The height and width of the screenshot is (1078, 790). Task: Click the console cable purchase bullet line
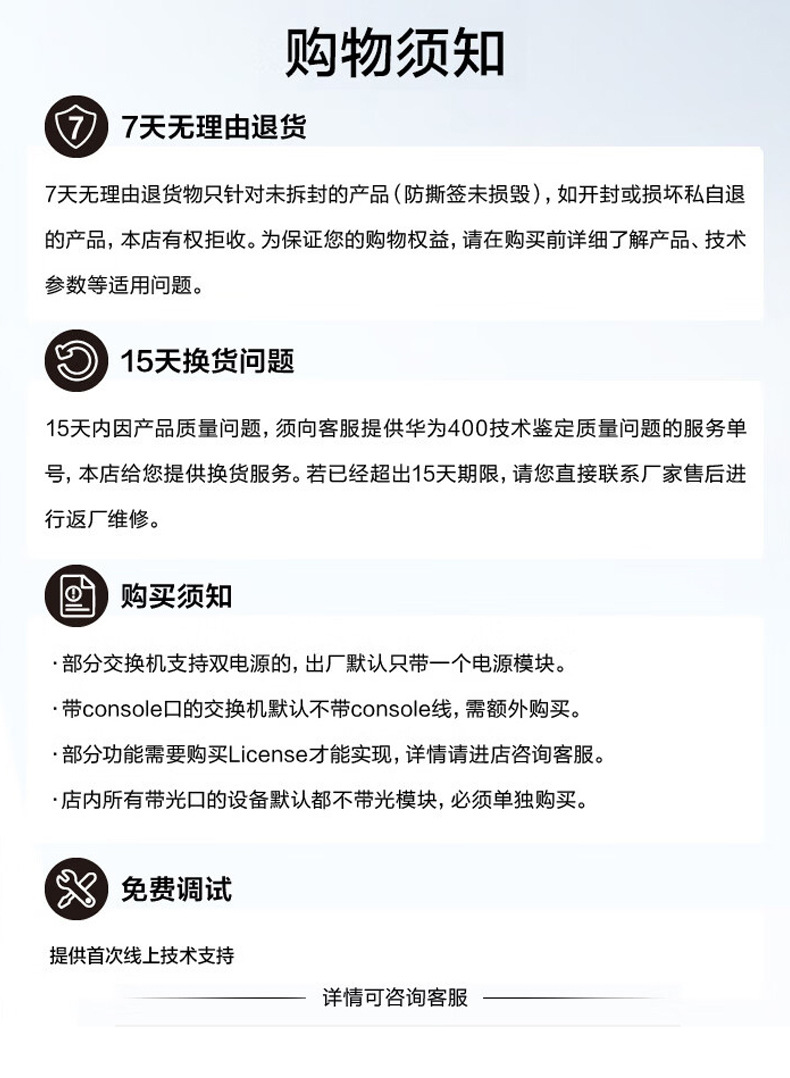pyautogui.click(x=317, y=709)
